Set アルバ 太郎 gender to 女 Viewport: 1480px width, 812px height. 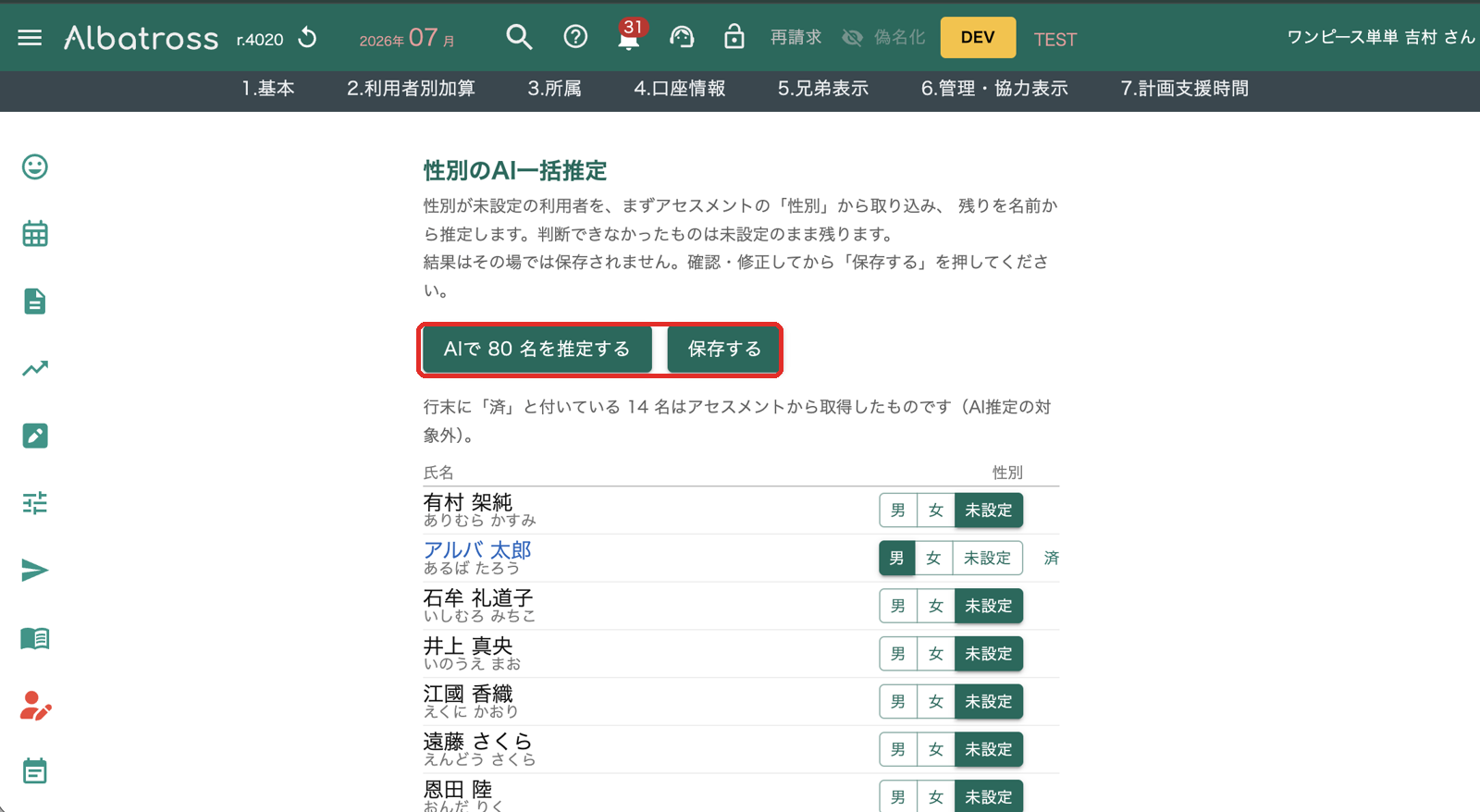[934, 559]
